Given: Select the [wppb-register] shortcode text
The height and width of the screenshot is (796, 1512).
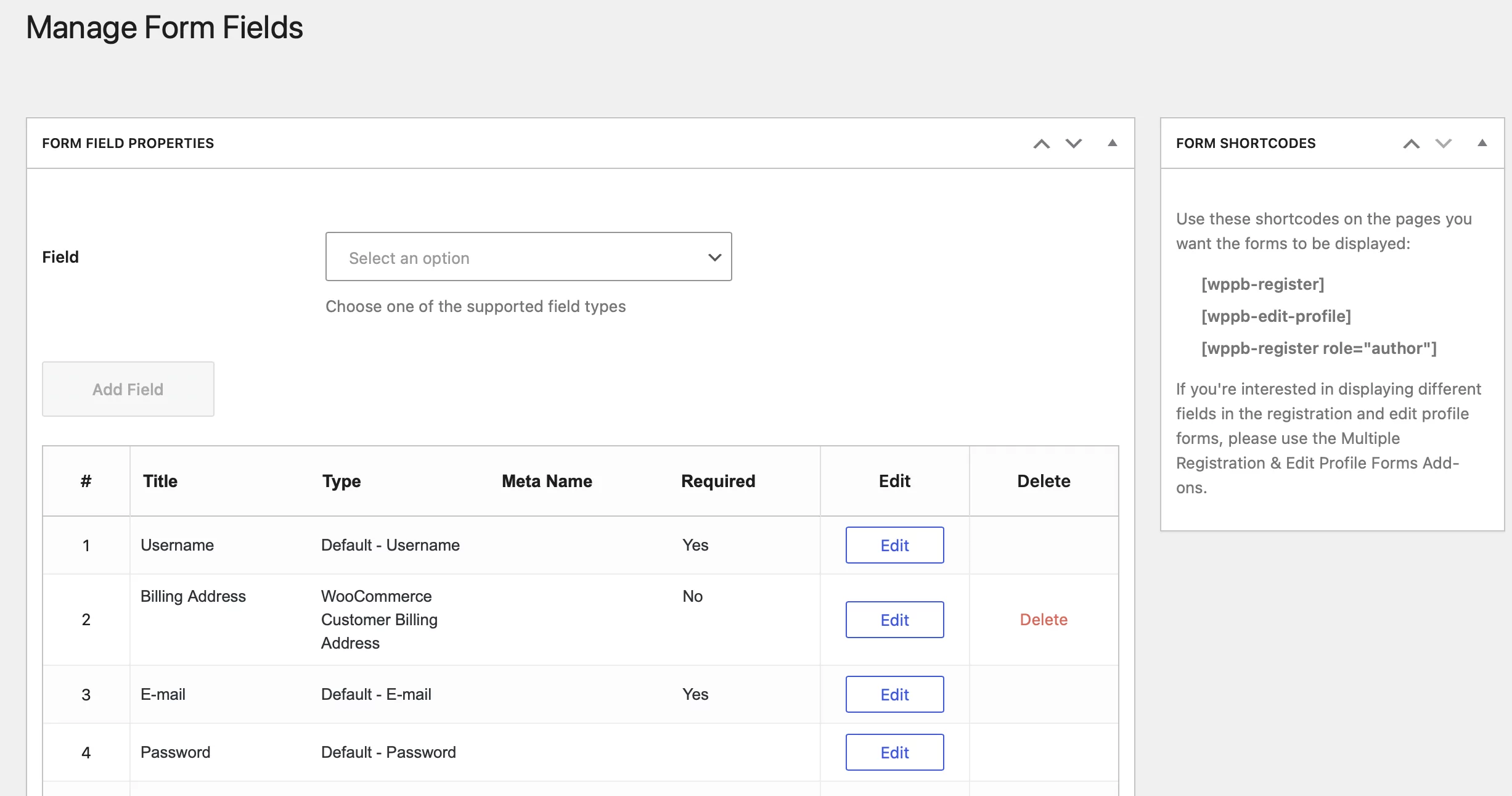Looking at the screenshot, I should (x=1263, y=284).
